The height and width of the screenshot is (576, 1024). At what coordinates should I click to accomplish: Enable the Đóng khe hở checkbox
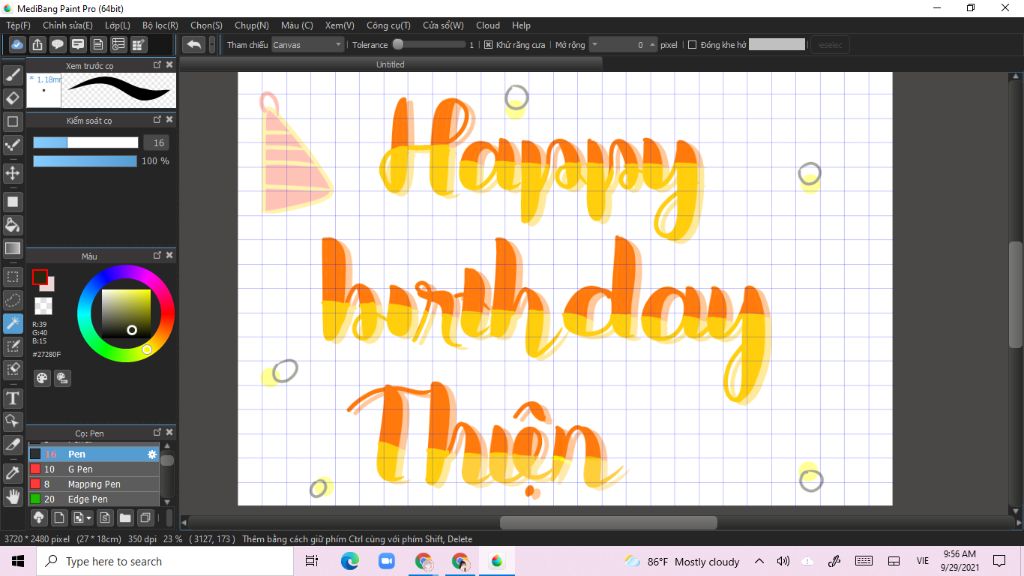coord(692,45)
